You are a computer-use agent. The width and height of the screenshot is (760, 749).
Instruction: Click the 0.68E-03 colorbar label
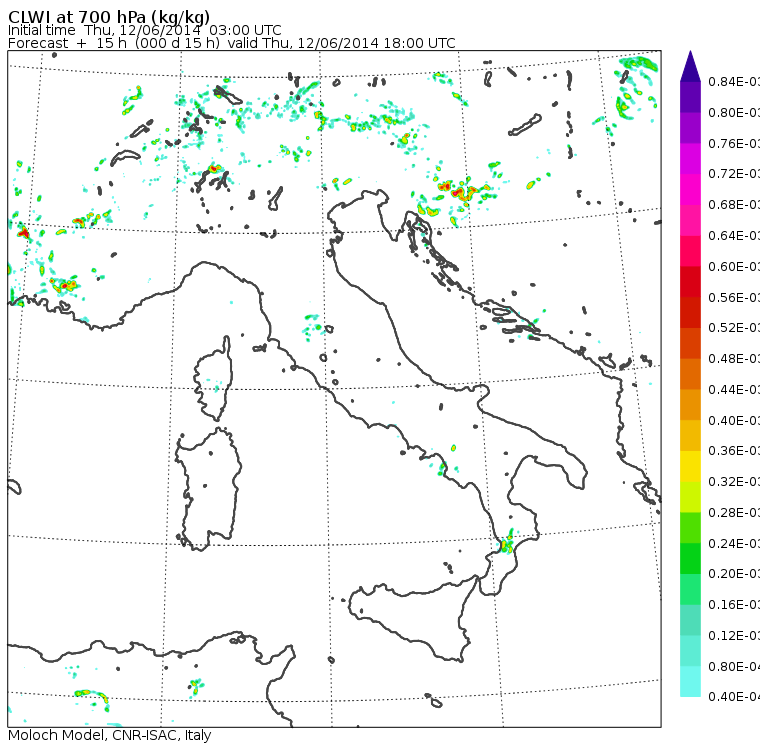click(734, 205)
